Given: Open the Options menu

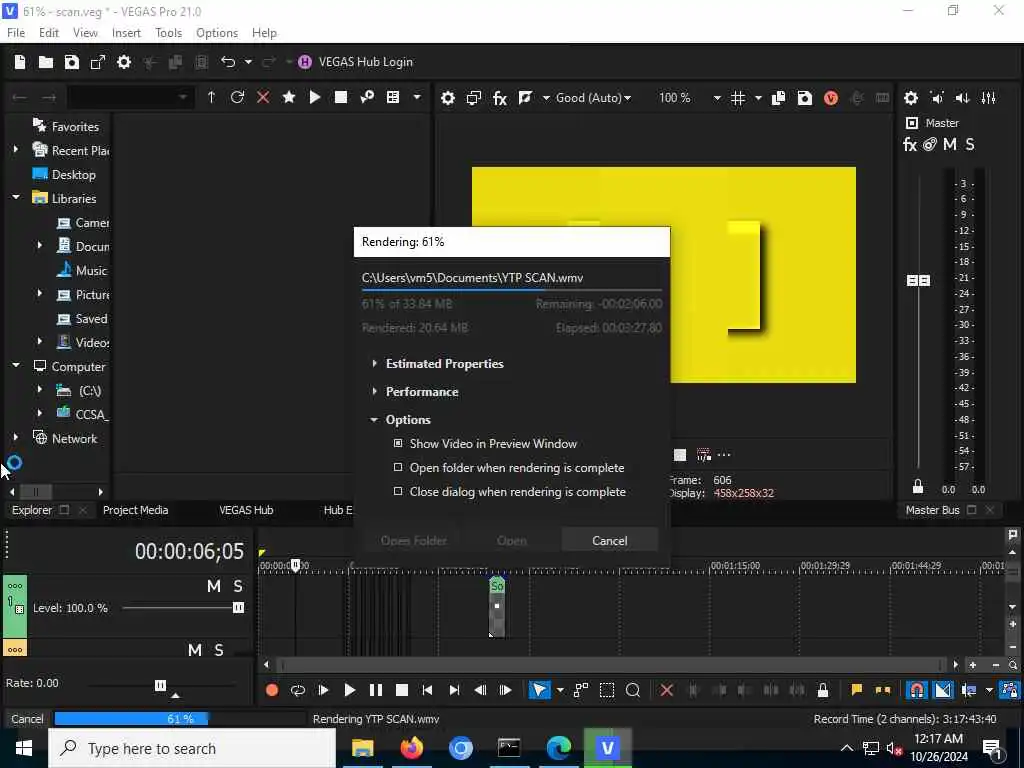Looking at the screenshot, I should tap(217, 33).
